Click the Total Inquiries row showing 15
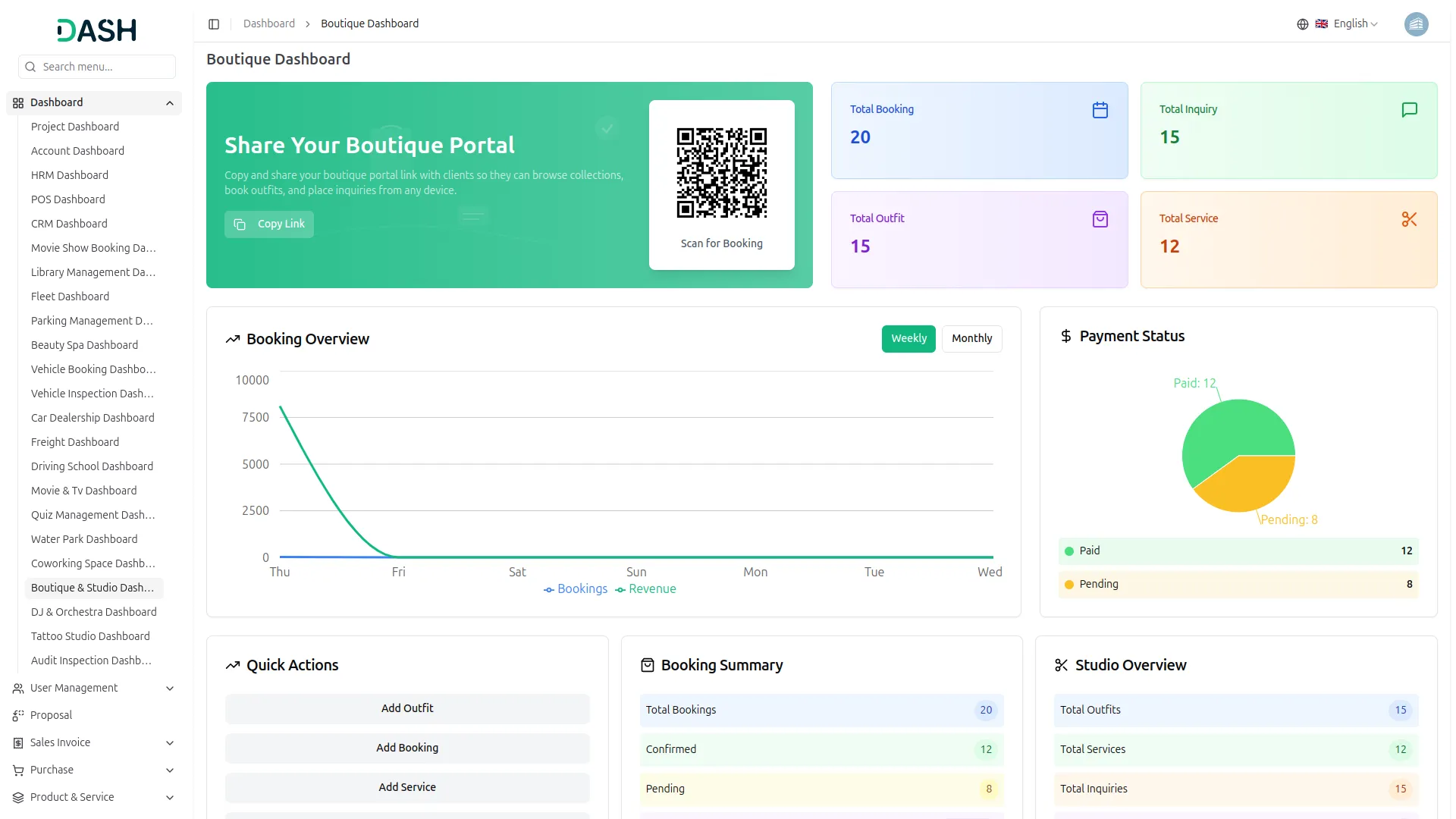 [x=1236, y=789]
